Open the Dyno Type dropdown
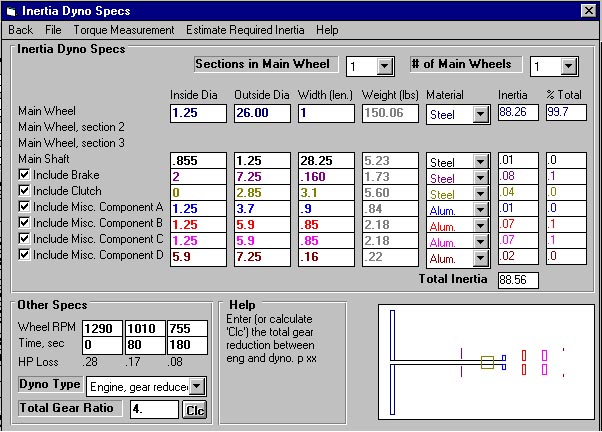Image resolution: width=602 pixels, height=432 pixels. pos(197,386)
